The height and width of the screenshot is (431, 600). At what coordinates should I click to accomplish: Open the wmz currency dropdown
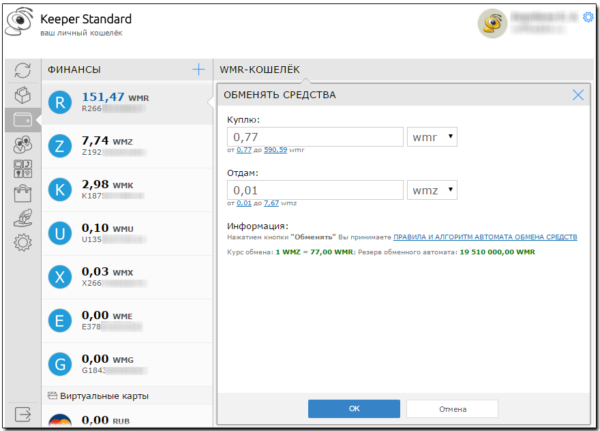(x=432, y=190)
